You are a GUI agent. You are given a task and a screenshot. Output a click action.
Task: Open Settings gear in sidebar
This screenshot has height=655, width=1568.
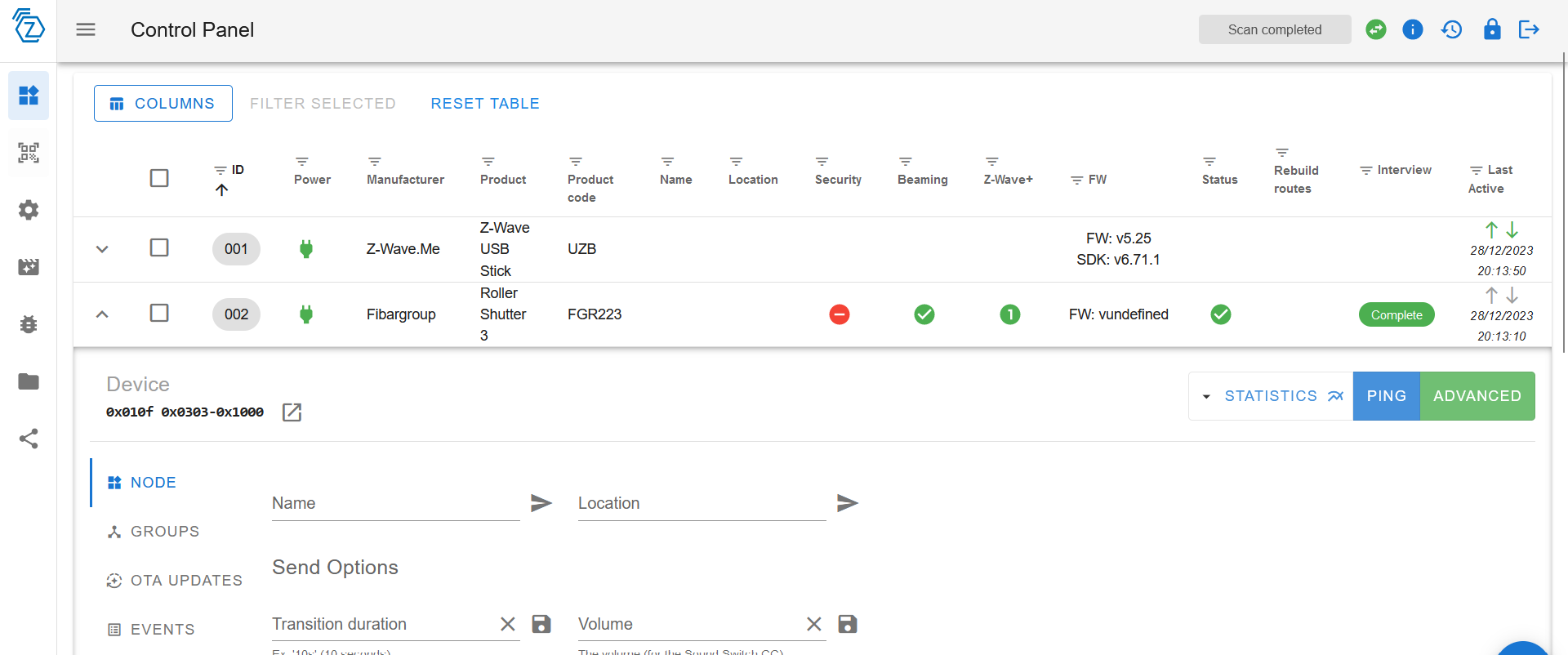point(29,210)
